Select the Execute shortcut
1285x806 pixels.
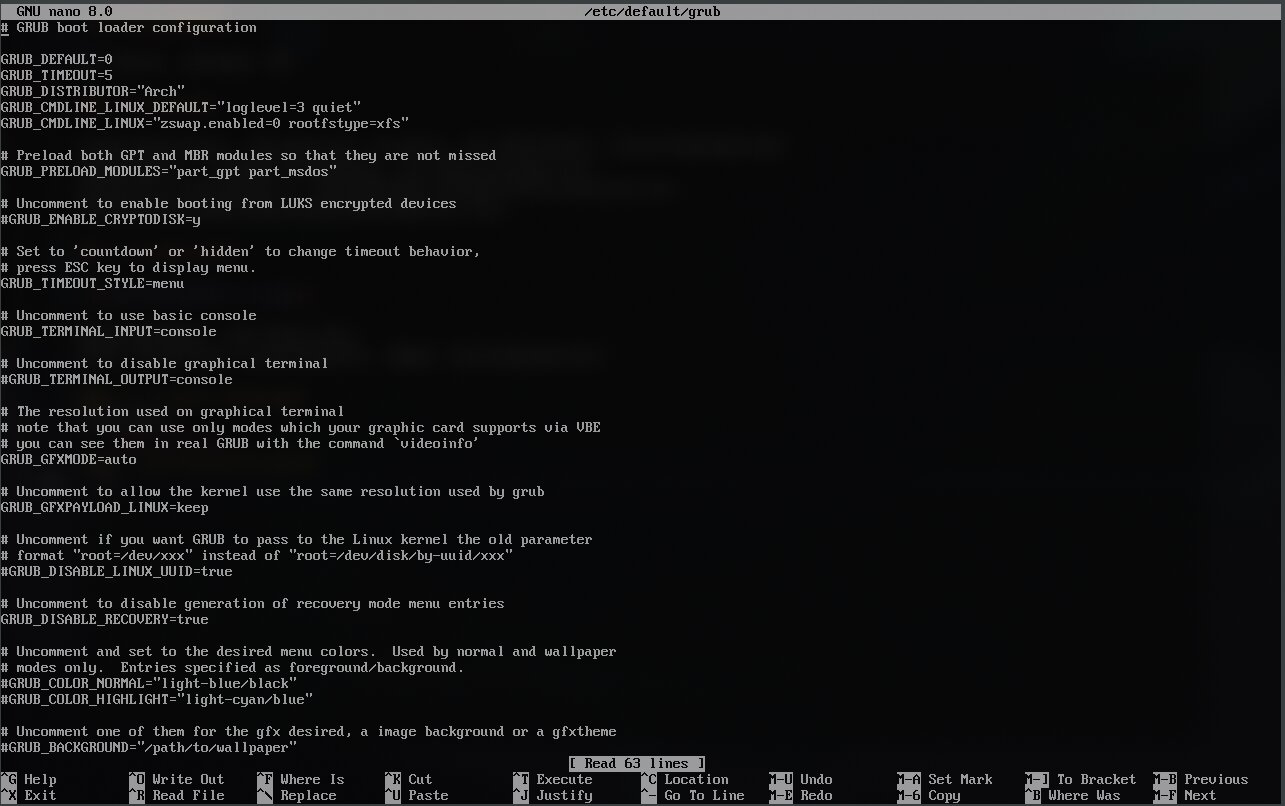click(564, 779)
